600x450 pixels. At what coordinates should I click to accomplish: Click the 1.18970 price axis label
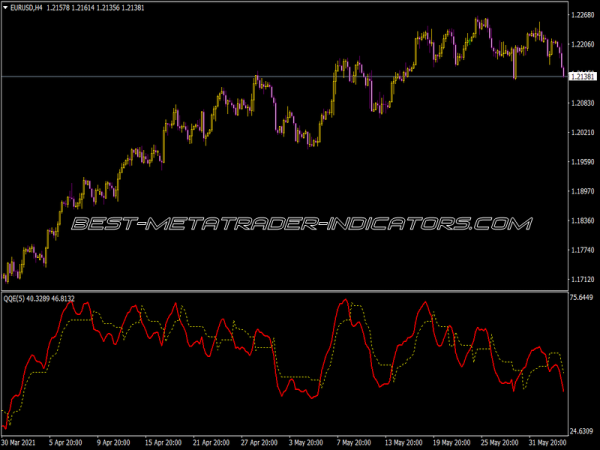583,191
